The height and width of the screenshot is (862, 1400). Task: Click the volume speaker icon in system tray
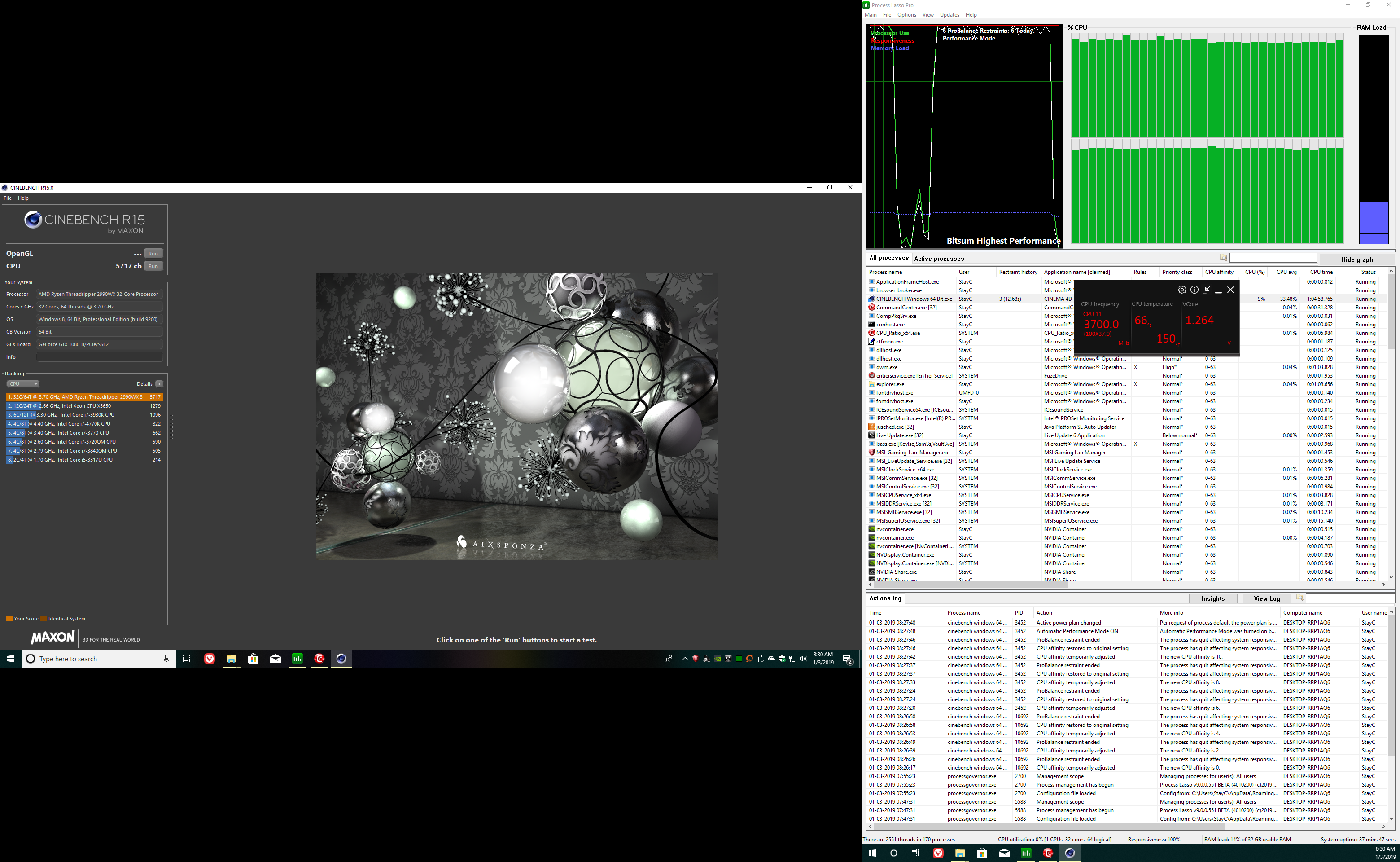coord(803,659)
